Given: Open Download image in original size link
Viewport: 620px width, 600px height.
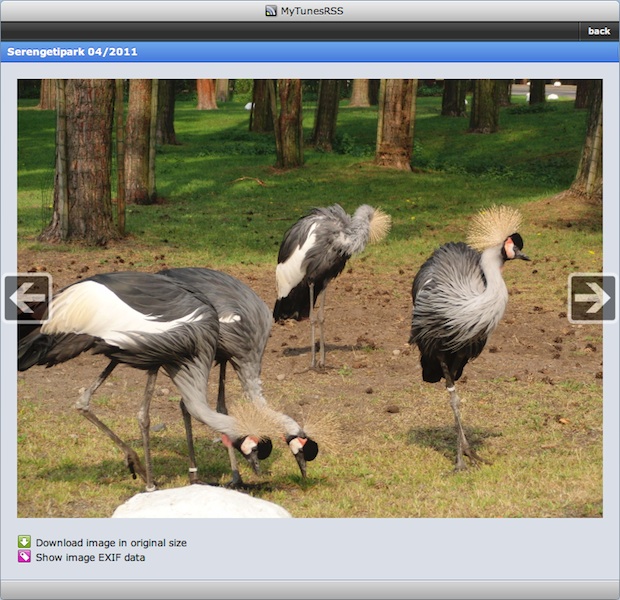Looking at the screenshot, I should (111, 543).
